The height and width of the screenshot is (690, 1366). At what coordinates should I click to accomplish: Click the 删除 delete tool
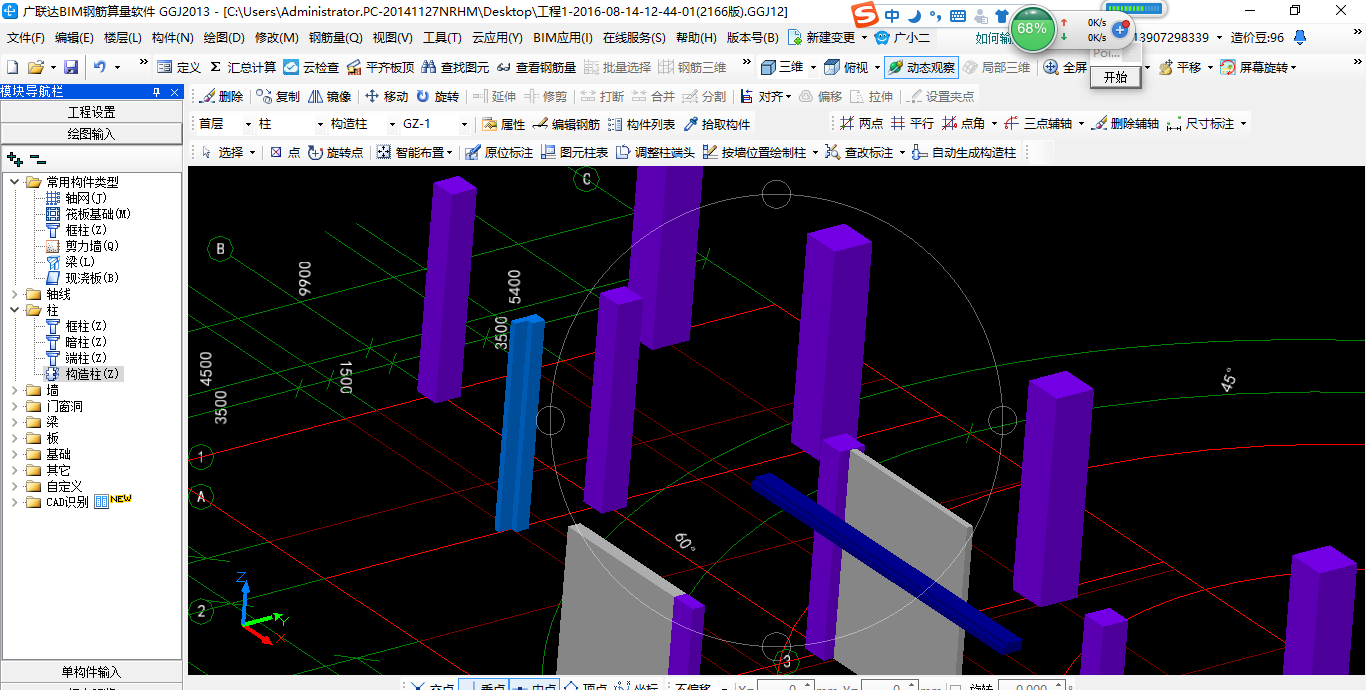coord(221,96)
